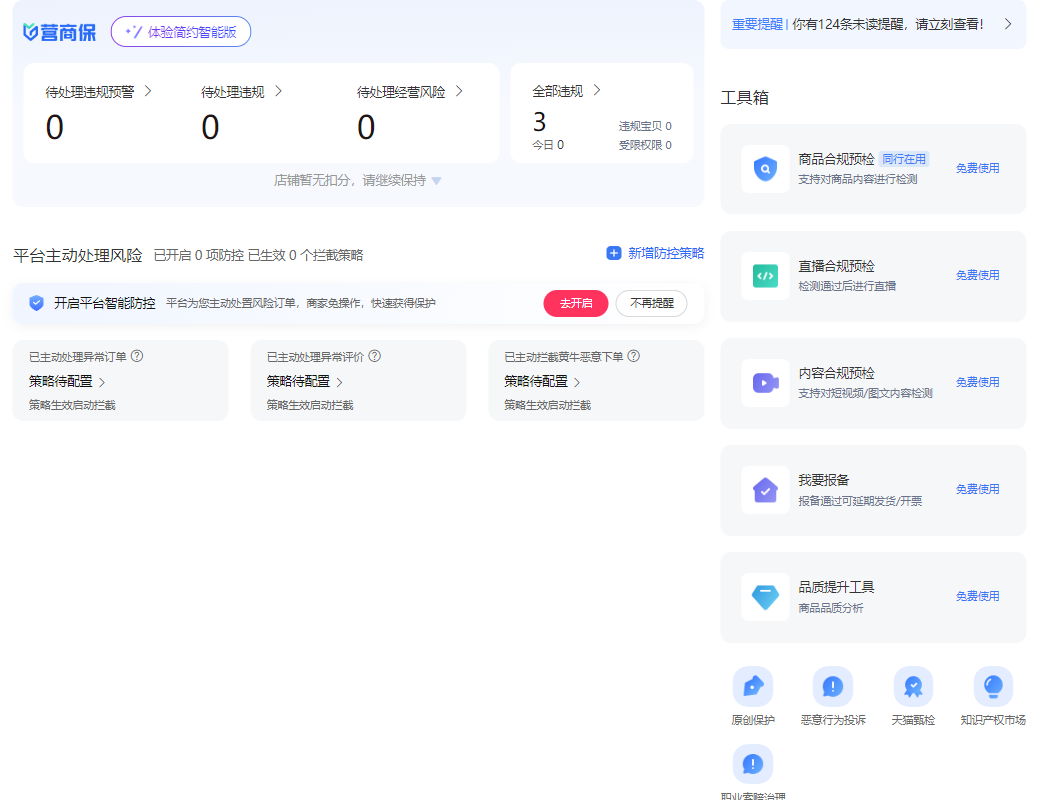Click 新增防控策略 link
Viewport: 1062px width, 800px height.
click(x=655, y=254)
